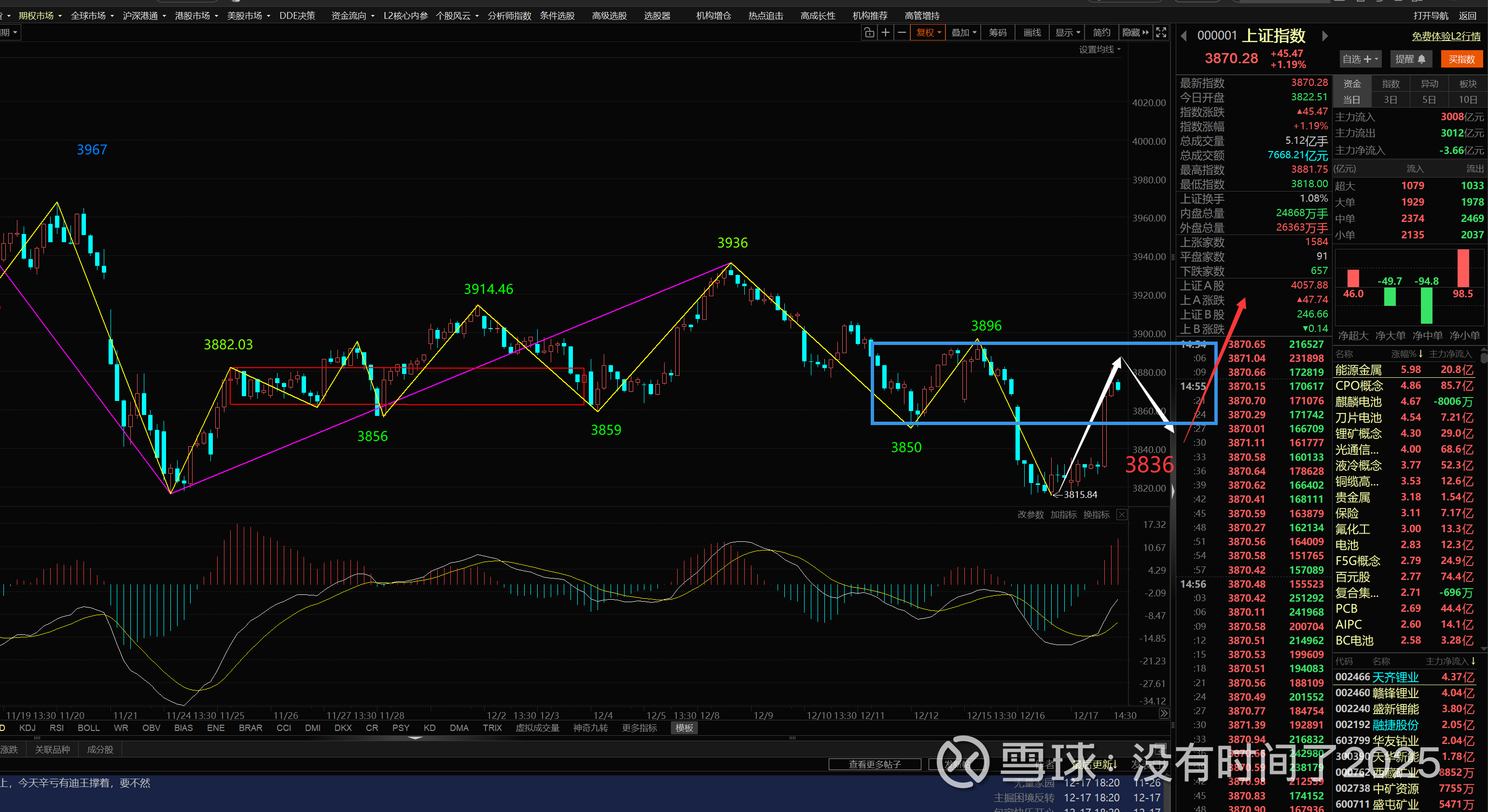Click the chart lock icon
The height and width of the screenshot is (812, 1488).
869,33
